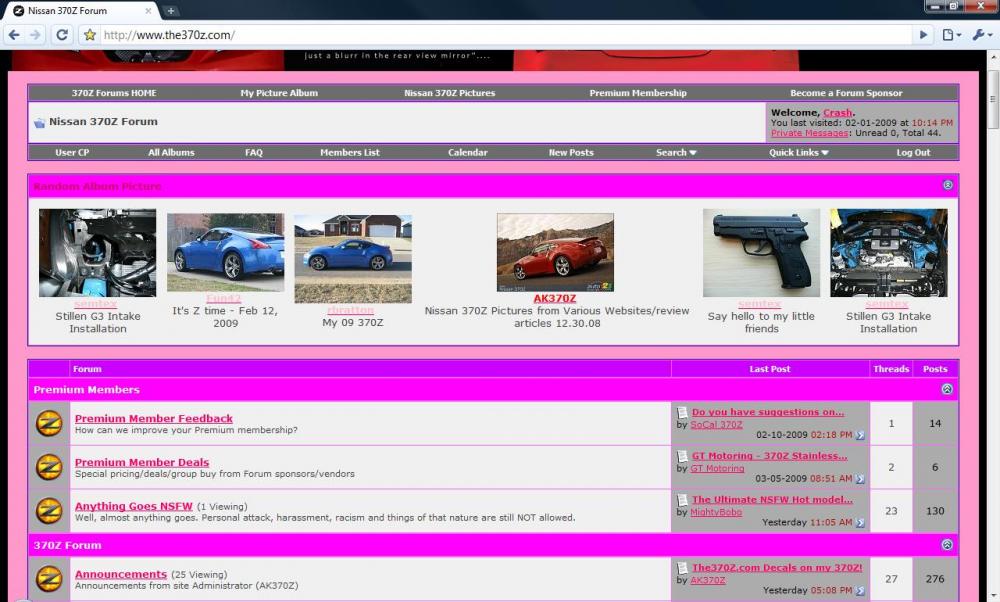Image resolution: width=1000 pixels, height=602 pixels.
Task: Open 'Do you have suggestions on...' thread
Action: [768, 412]
